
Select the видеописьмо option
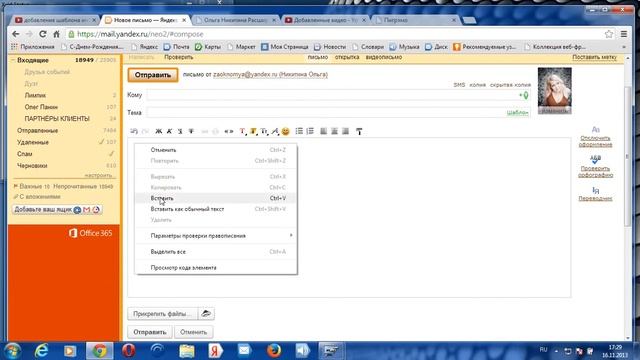pyautogui.click(x=384, y=58)
